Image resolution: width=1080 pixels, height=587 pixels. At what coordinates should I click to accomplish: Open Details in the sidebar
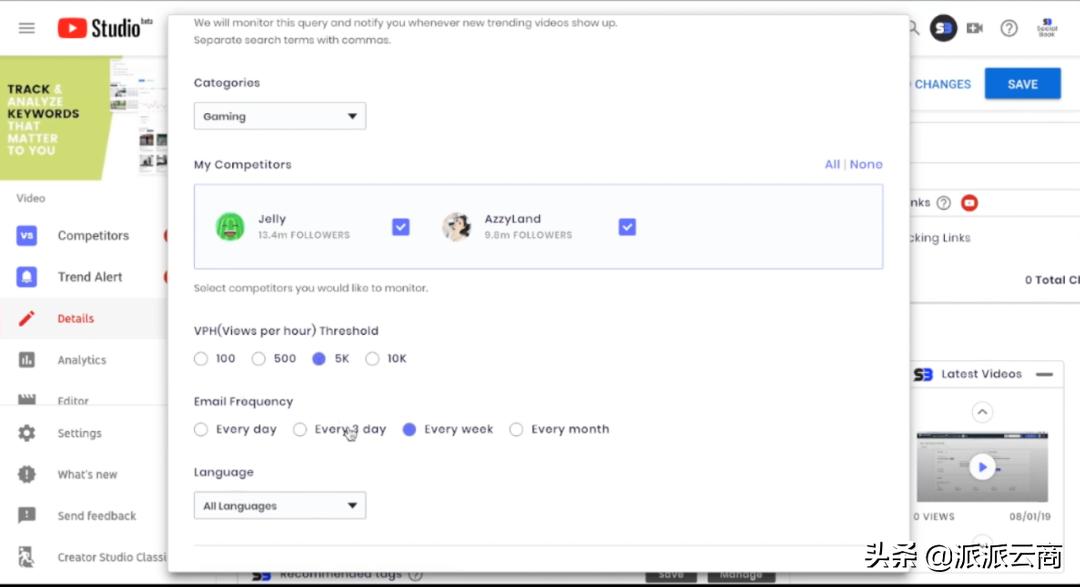click(76, 318)
